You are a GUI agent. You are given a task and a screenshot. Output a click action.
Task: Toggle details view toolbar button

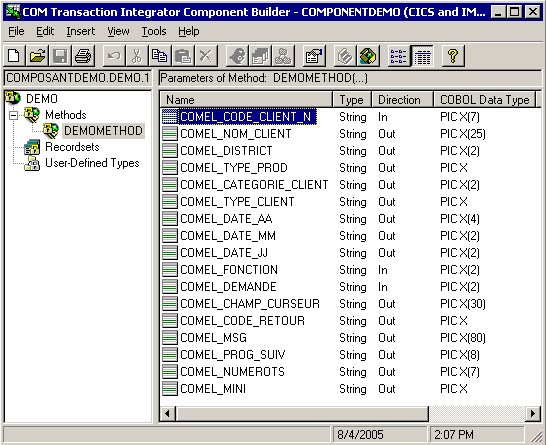[x=422, y=55]
